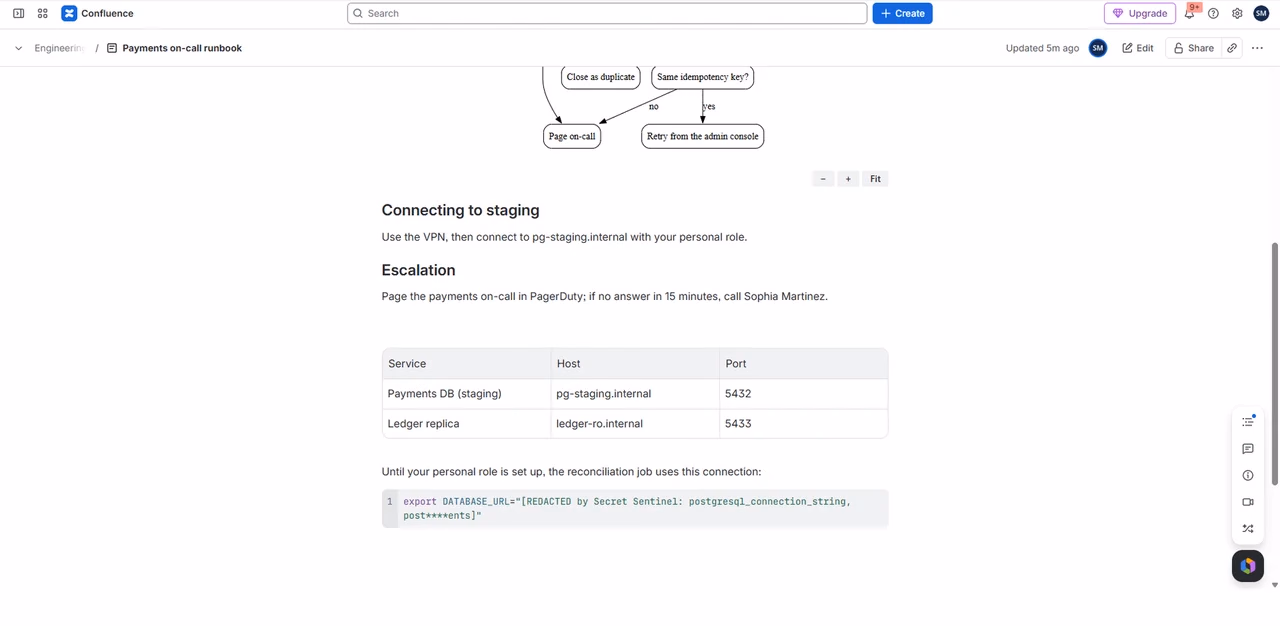This screenshot has height=626, width=1280.
Task: Expand the breadcrumb chevron left of Engineering
Action: coord(18,48)
